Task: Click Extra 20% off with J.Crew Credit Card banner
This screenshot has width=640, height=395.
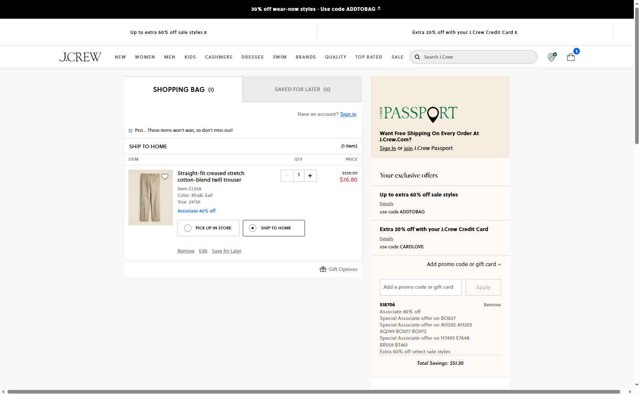Action: (x=464, y=32)
